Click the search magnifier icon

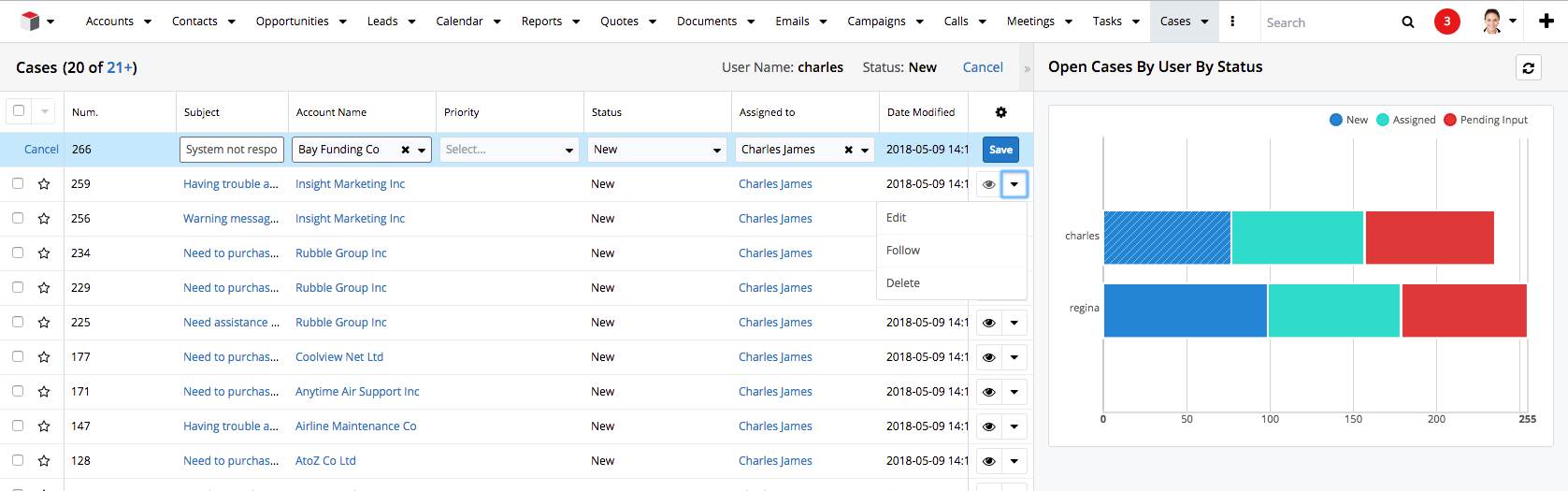(1407, 22)
